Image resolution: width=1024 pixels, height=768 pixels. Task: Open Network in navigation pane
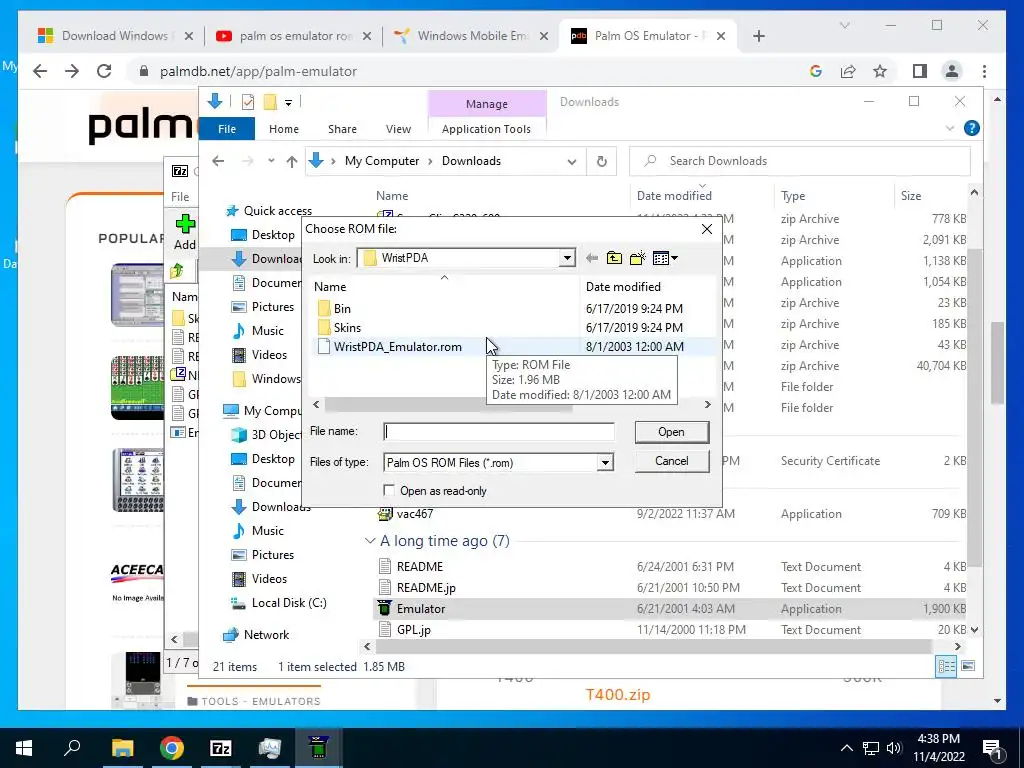point(266,635)
